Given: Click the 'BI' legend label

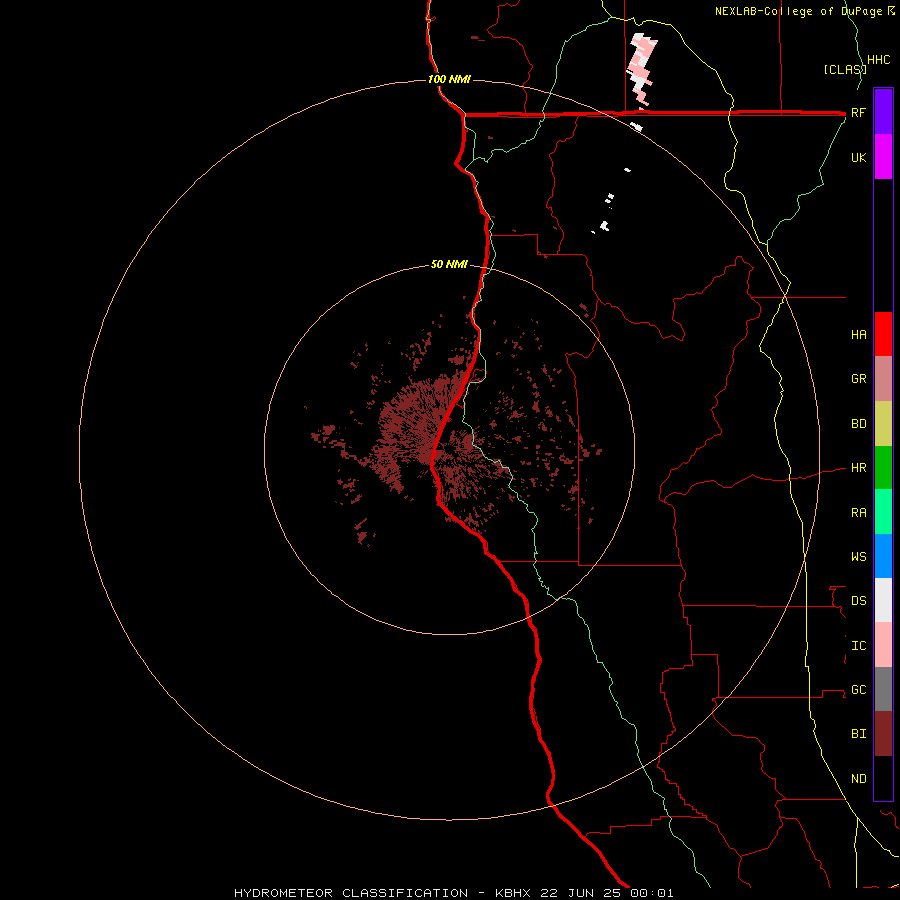Looking at the screenshot, I should 858,734.
